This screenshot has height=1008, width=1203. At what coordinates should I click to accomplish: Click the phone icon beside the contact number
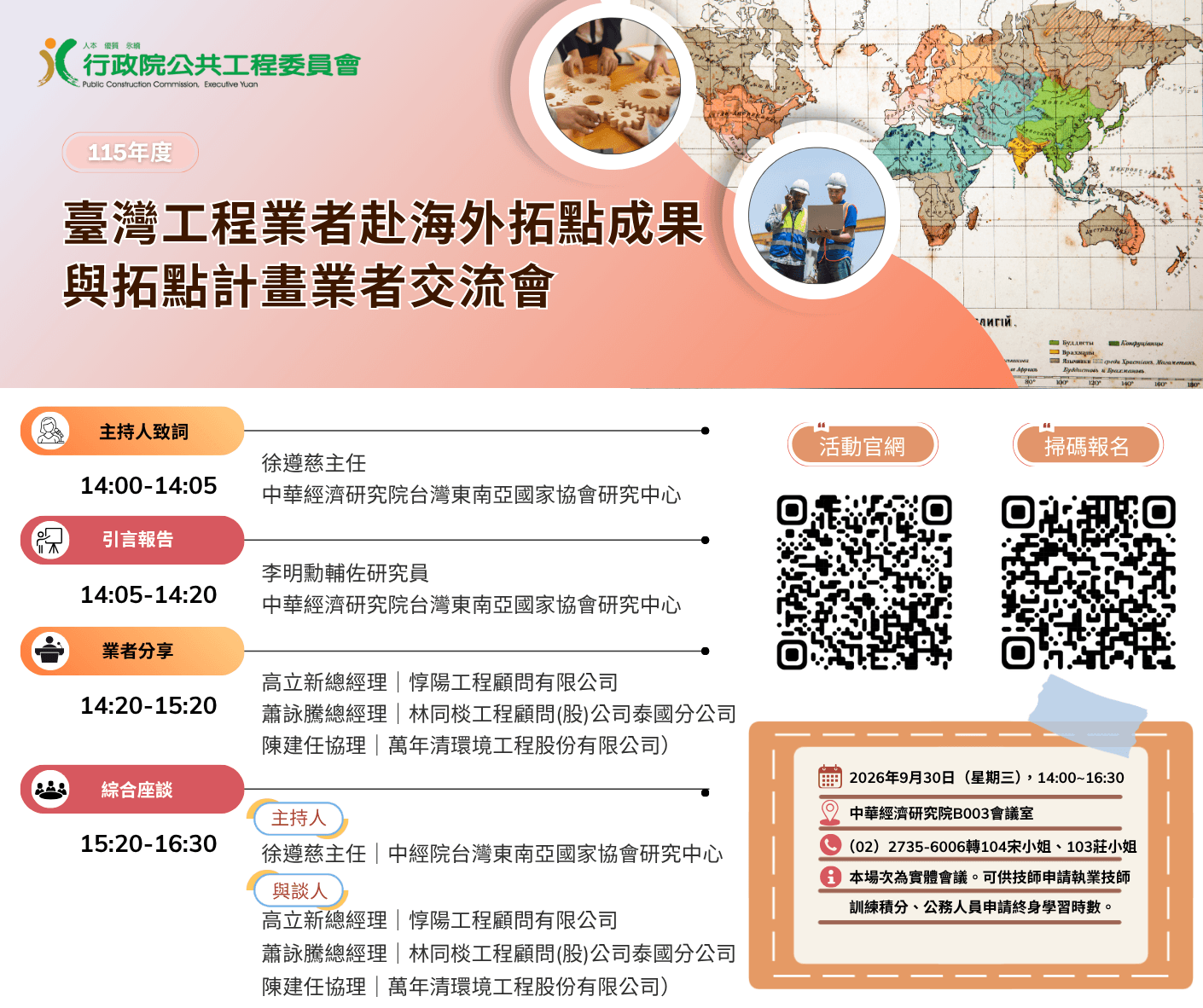830,845
